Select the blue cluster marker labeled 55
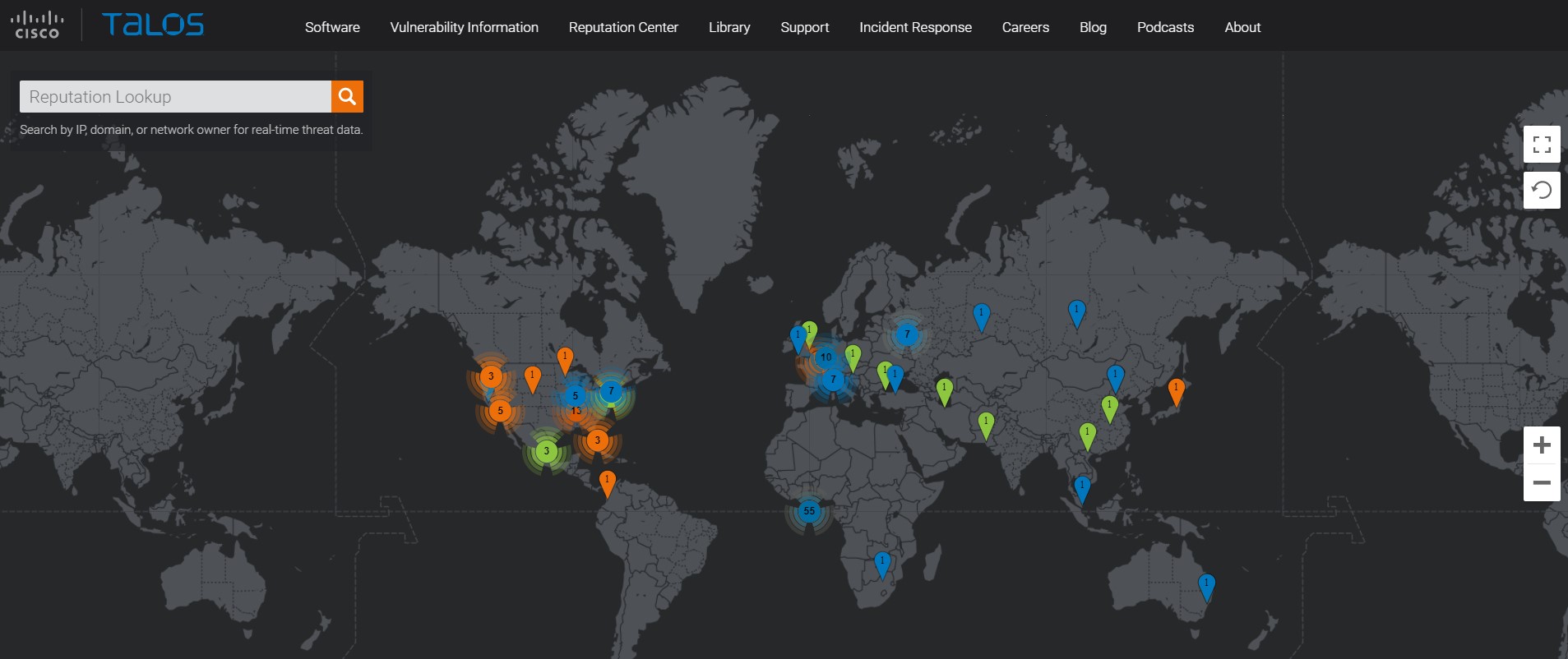Viewport: 1568px width, 659px height. (x=809, y=511)
